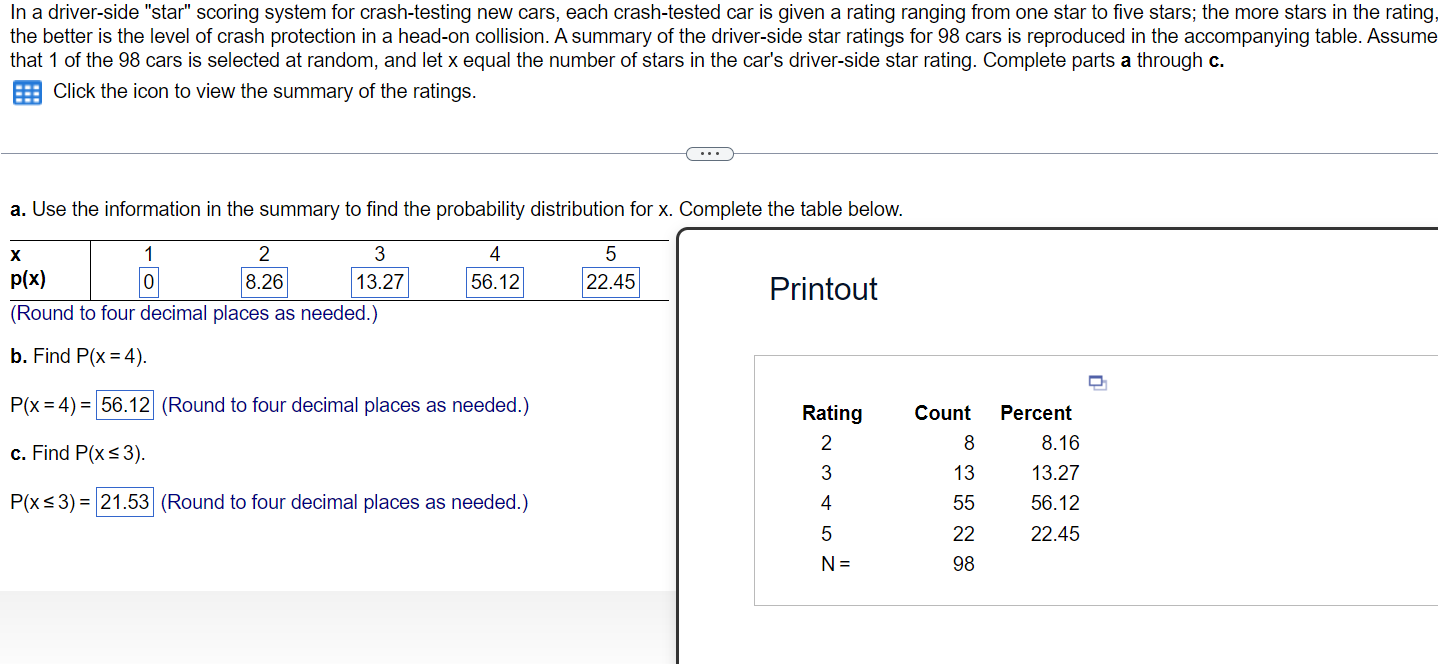Select the 22.45 entry box under x = 5
Image resolution: width=1438 pixels, height=664 pixels.
[611, 283]
